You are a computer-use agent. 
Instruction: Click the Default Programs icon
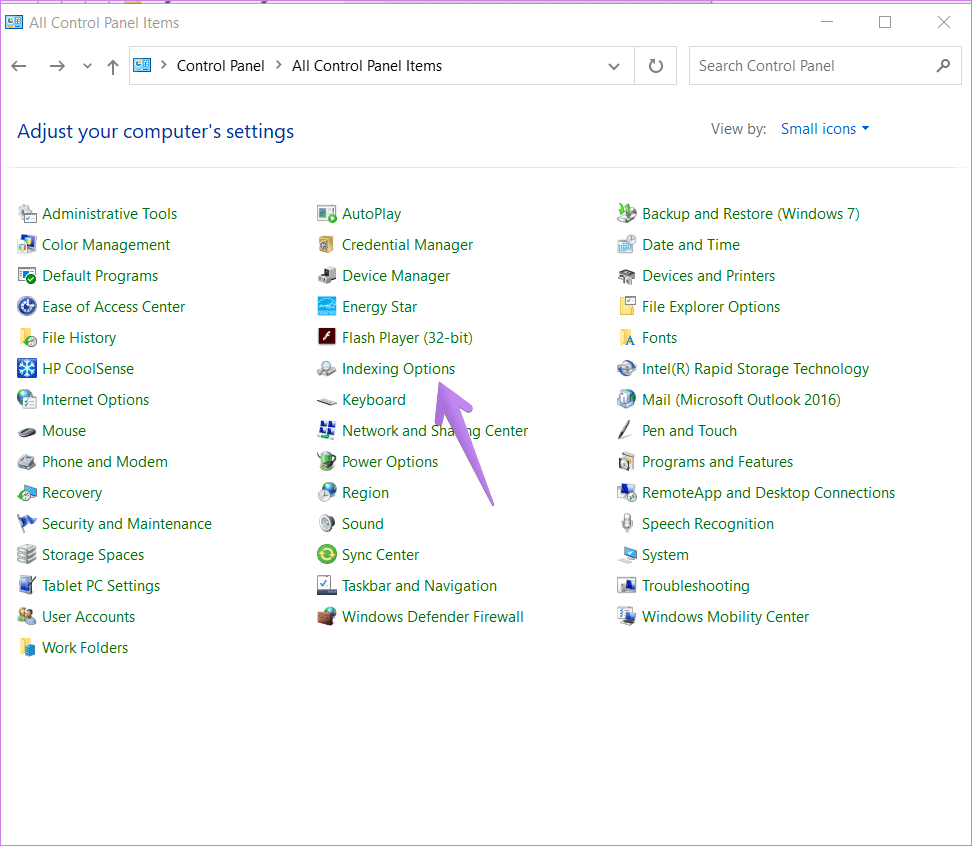pyautogui.click(x=27, y=276)
